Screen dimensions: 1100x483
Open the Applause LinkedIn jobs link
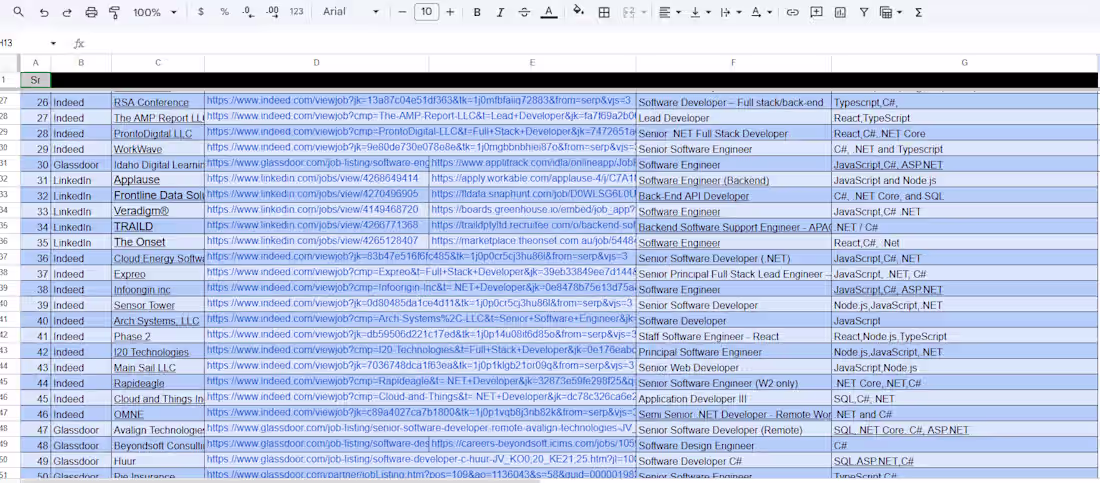(312, 178)
